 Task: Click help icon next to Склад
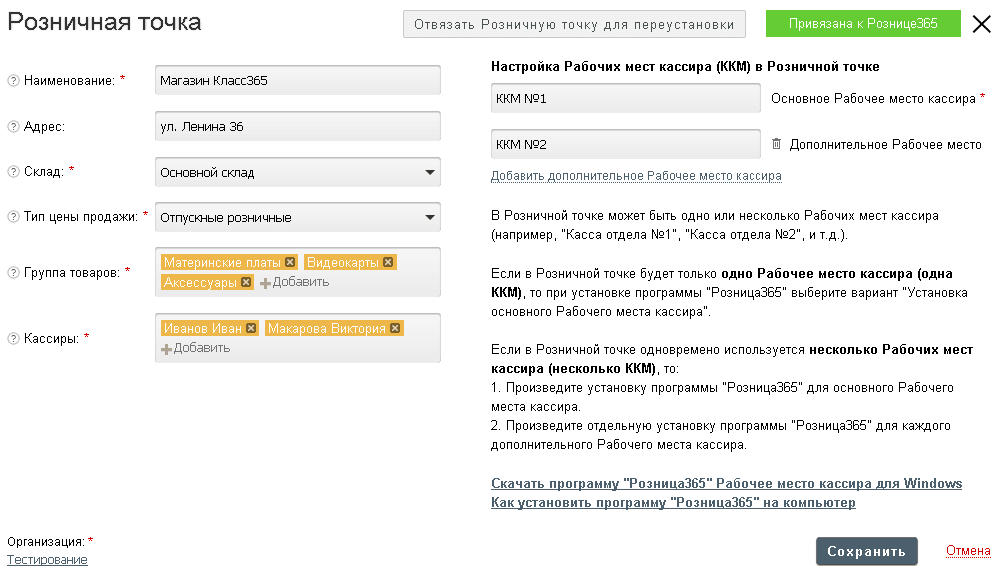13,172
